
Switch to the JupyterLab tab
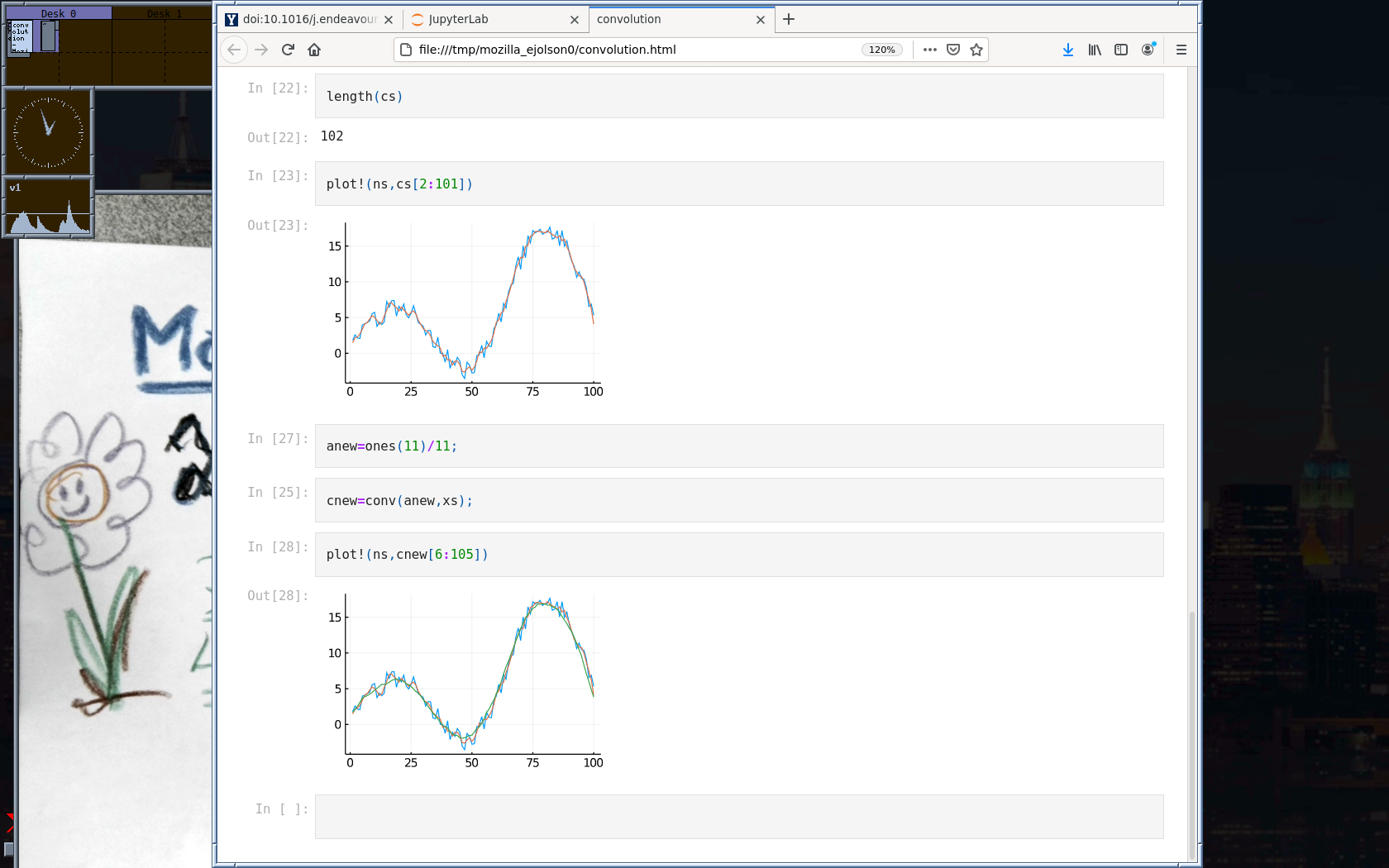(488, 19)
